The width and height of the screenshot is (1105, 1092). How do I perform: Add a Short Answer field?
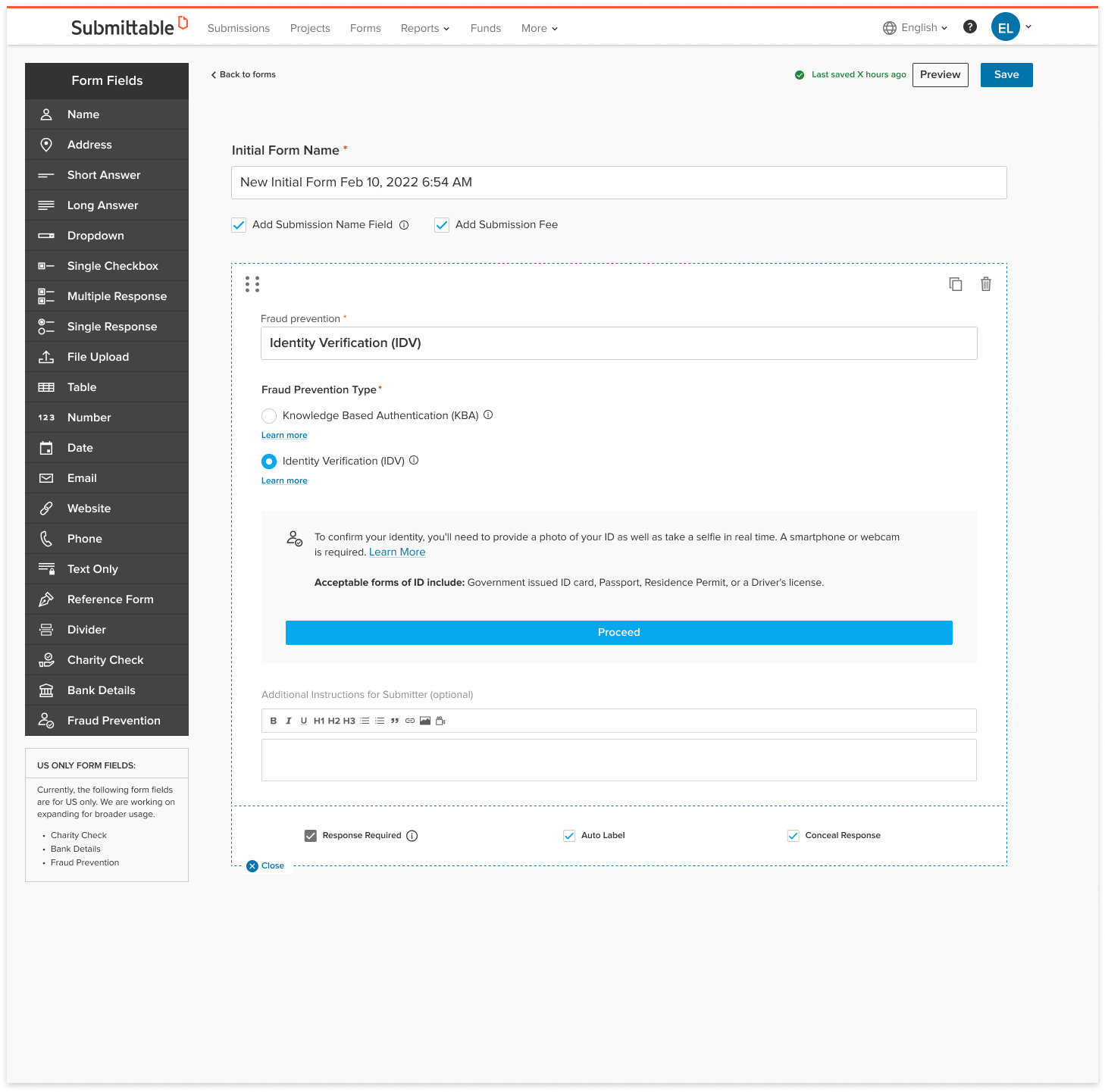[x=107, y=175]
